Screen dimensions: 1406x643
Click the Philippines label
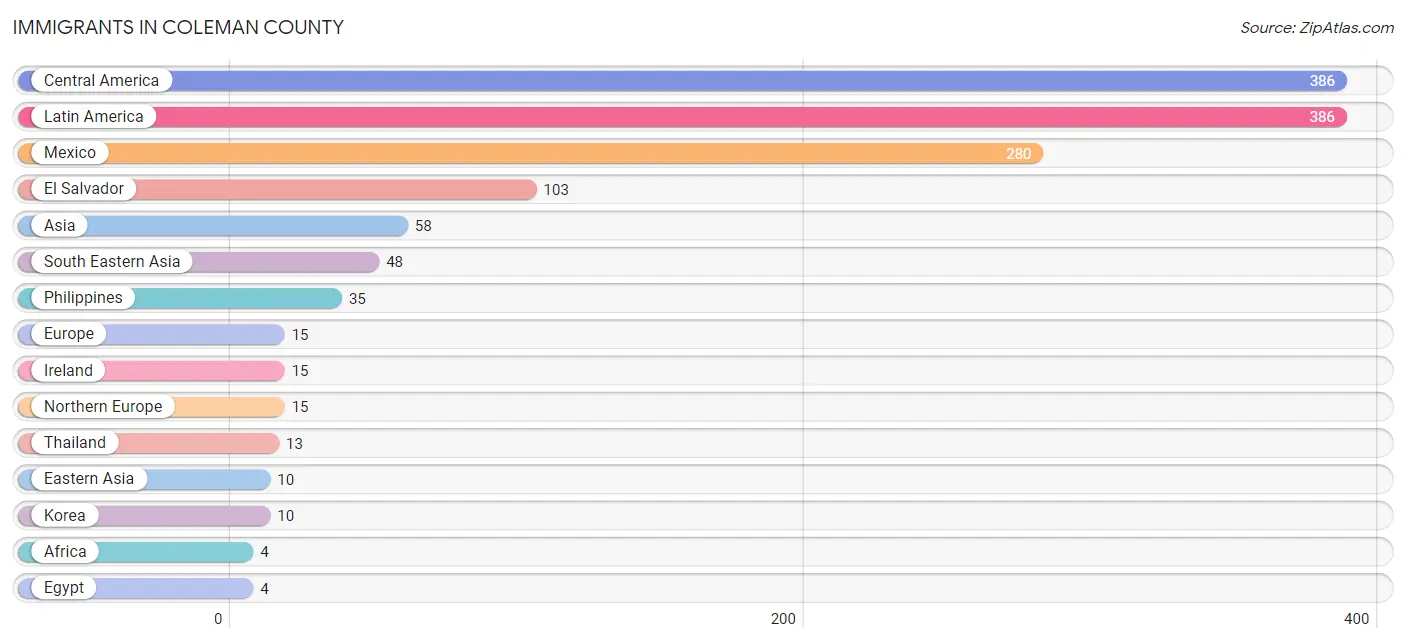pyautogui.click(x=83, y=297)
